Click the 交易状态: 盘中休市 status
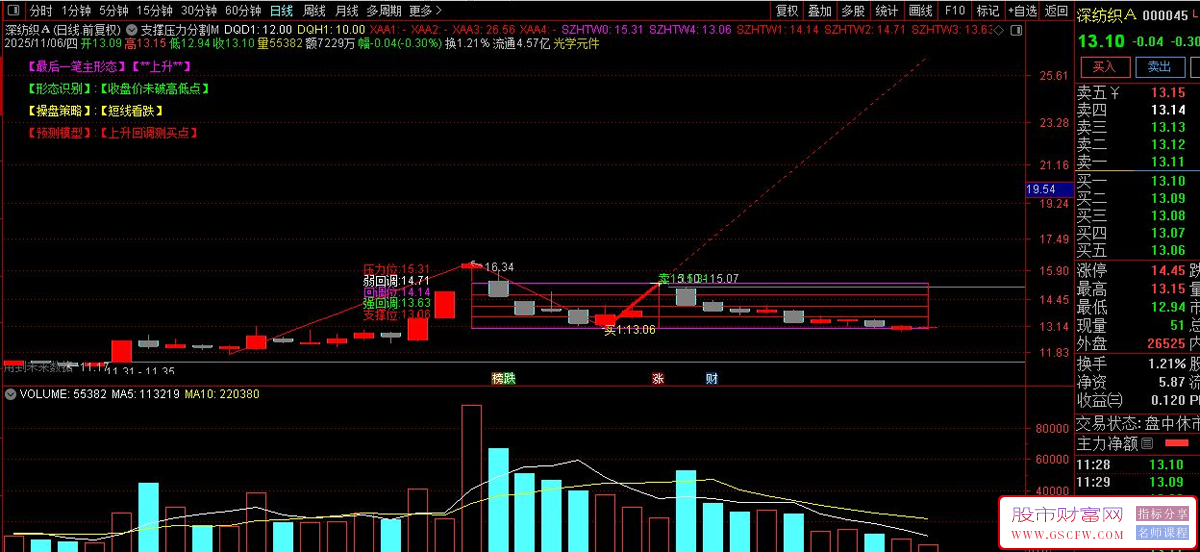 [1138, 422]
